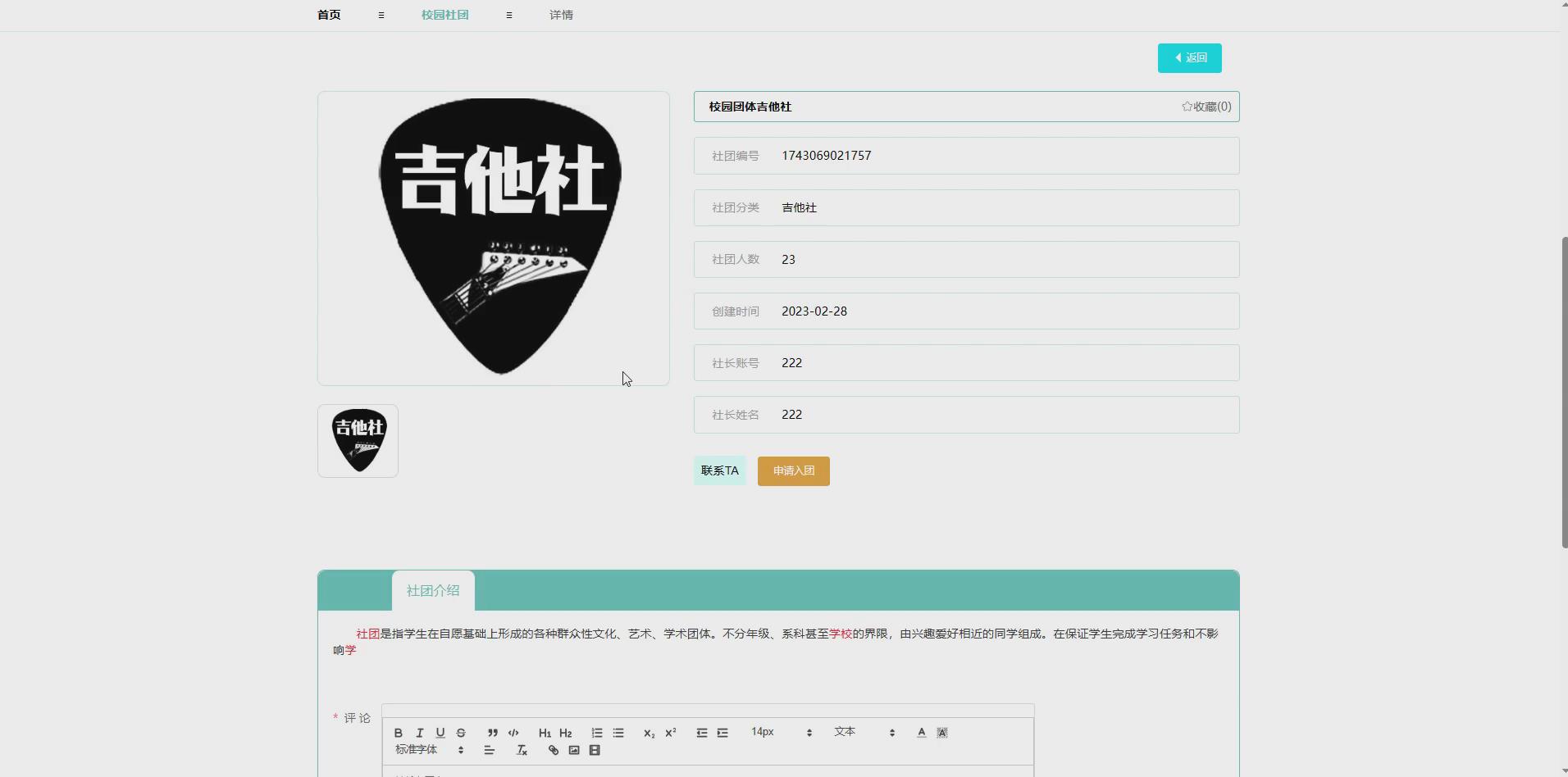Click the 申请入团 button to join
Screen dimensions: 1568x777
click(792, 470)
